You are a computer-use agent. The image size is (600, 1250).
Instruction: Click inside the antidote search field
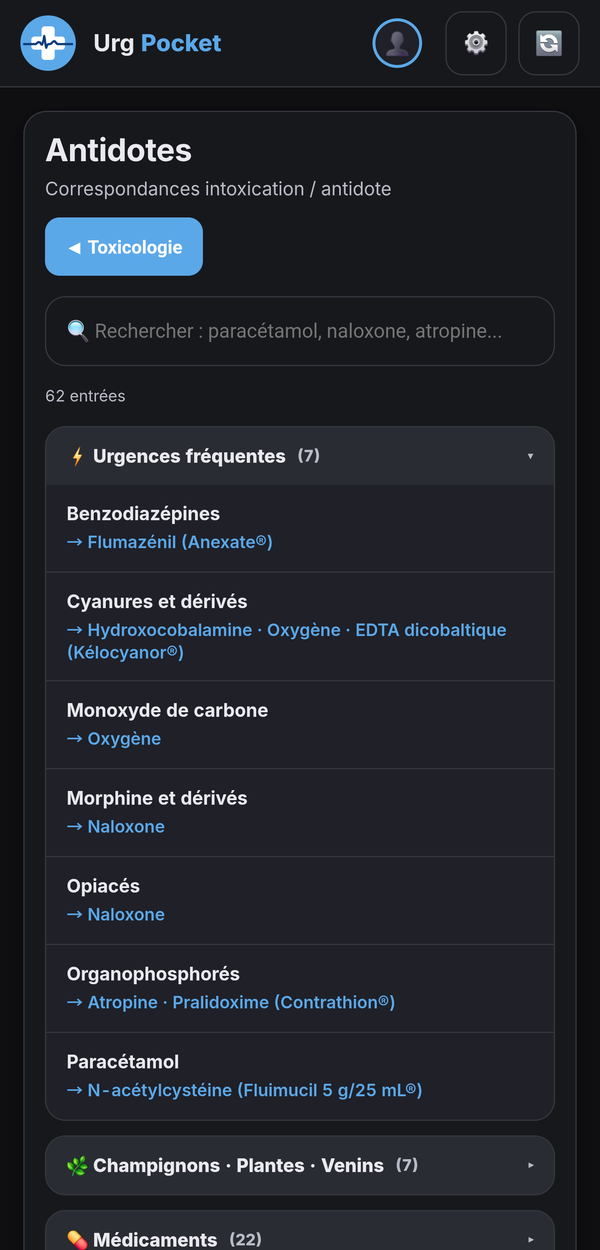pos(300,331)
